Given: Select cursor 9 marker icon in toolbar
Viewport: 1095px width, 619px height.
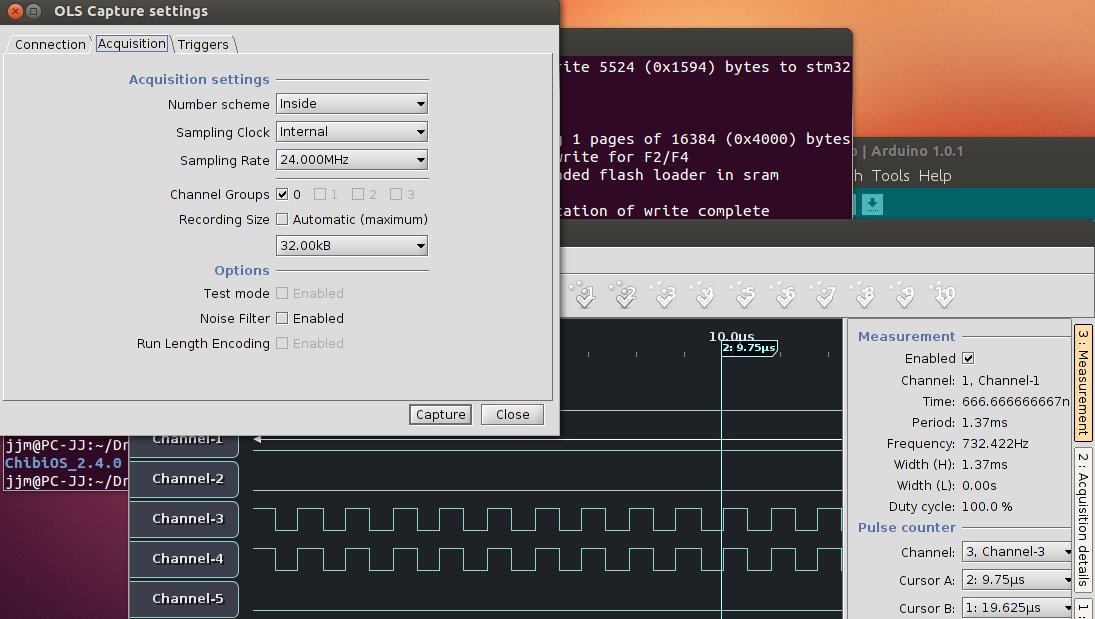Looking at the screenshot, I should click(904, 296).
